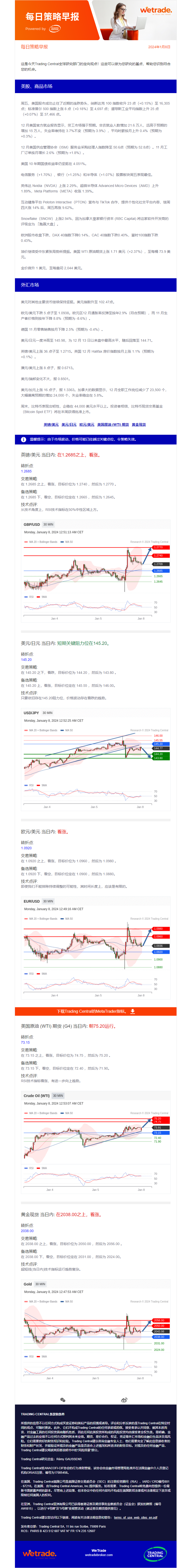Open the 英镑/美元 quick link
This screenshot has height=1568, width=191.
pyautogui.click(x=51, y=425)
